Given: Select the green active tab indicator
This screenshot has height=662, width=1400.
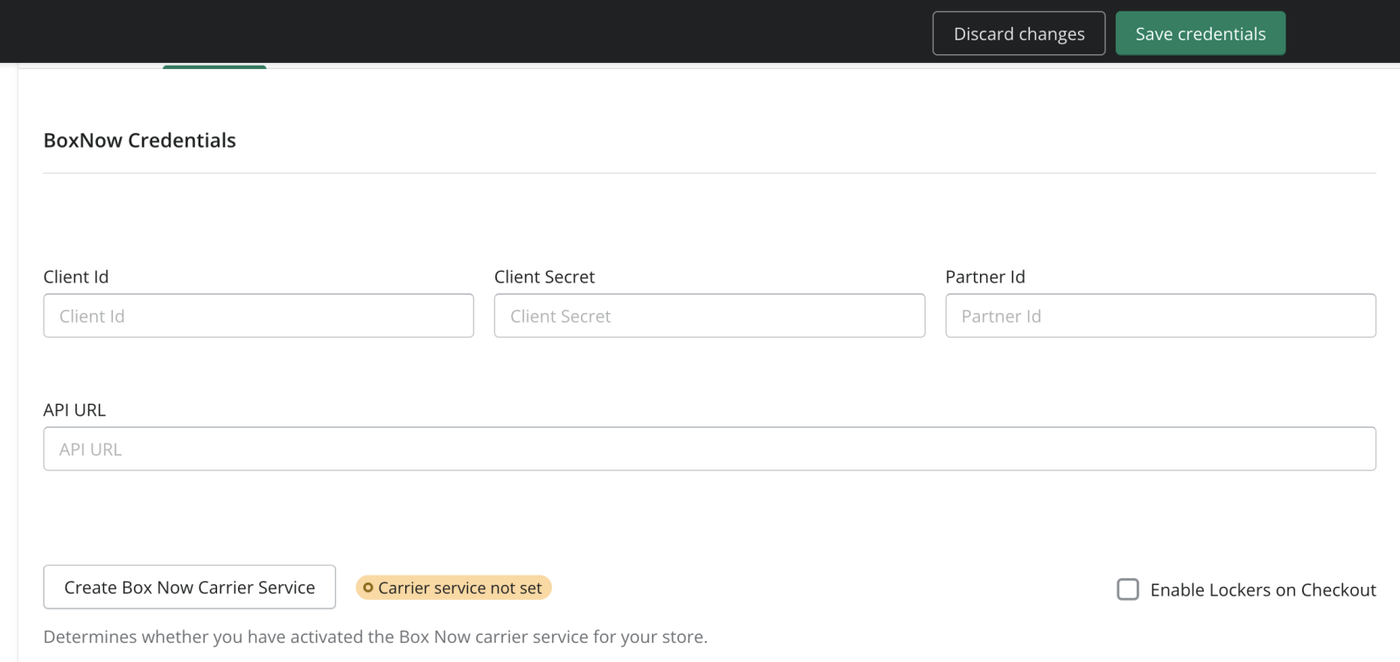Looking at the screenshot, I should pyautogui.click(x=214, y=67).
